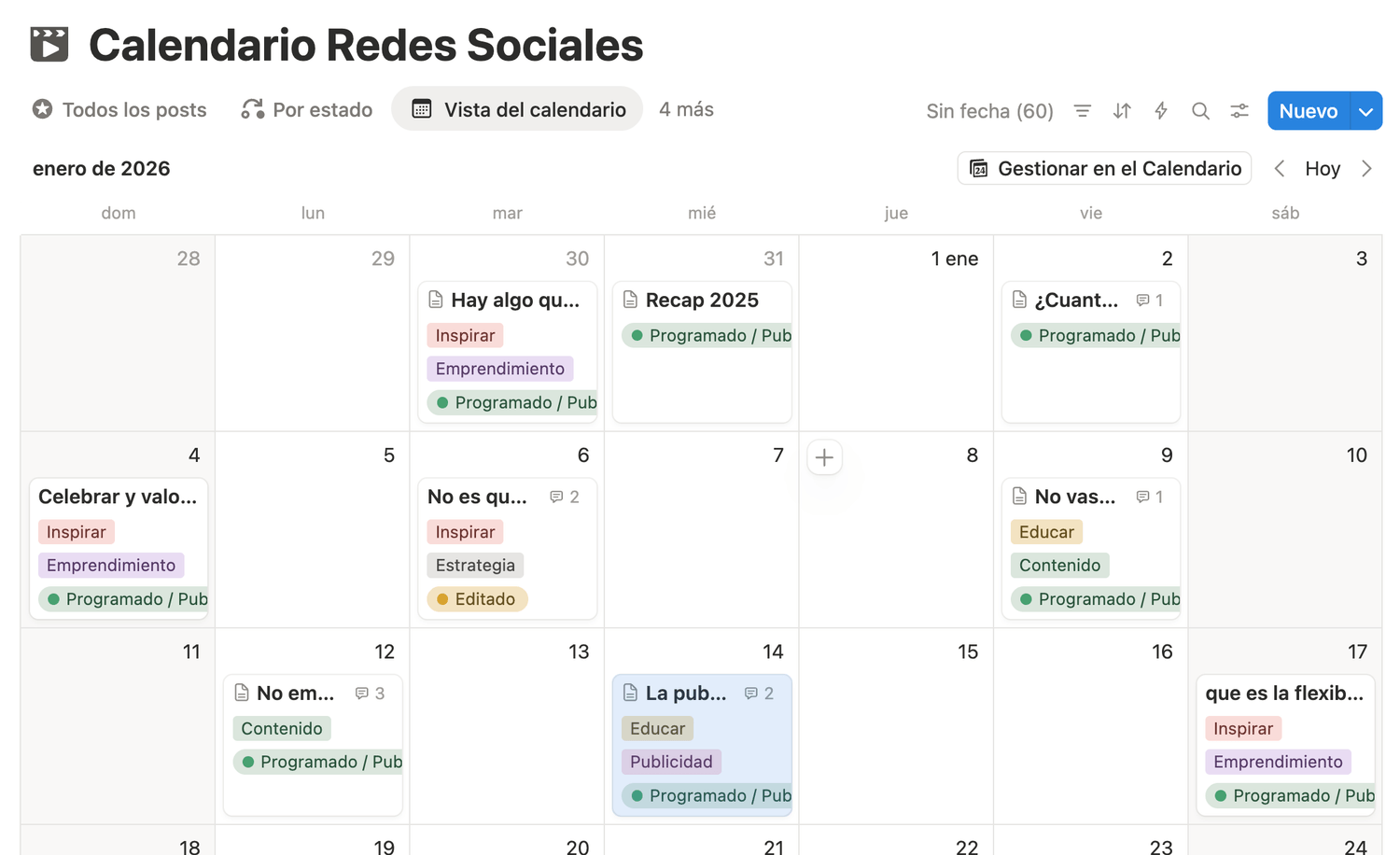This screenshot has height=855, width=1400.
Task: Expand the "4 más" hidden views
Action: click(686, 109)
